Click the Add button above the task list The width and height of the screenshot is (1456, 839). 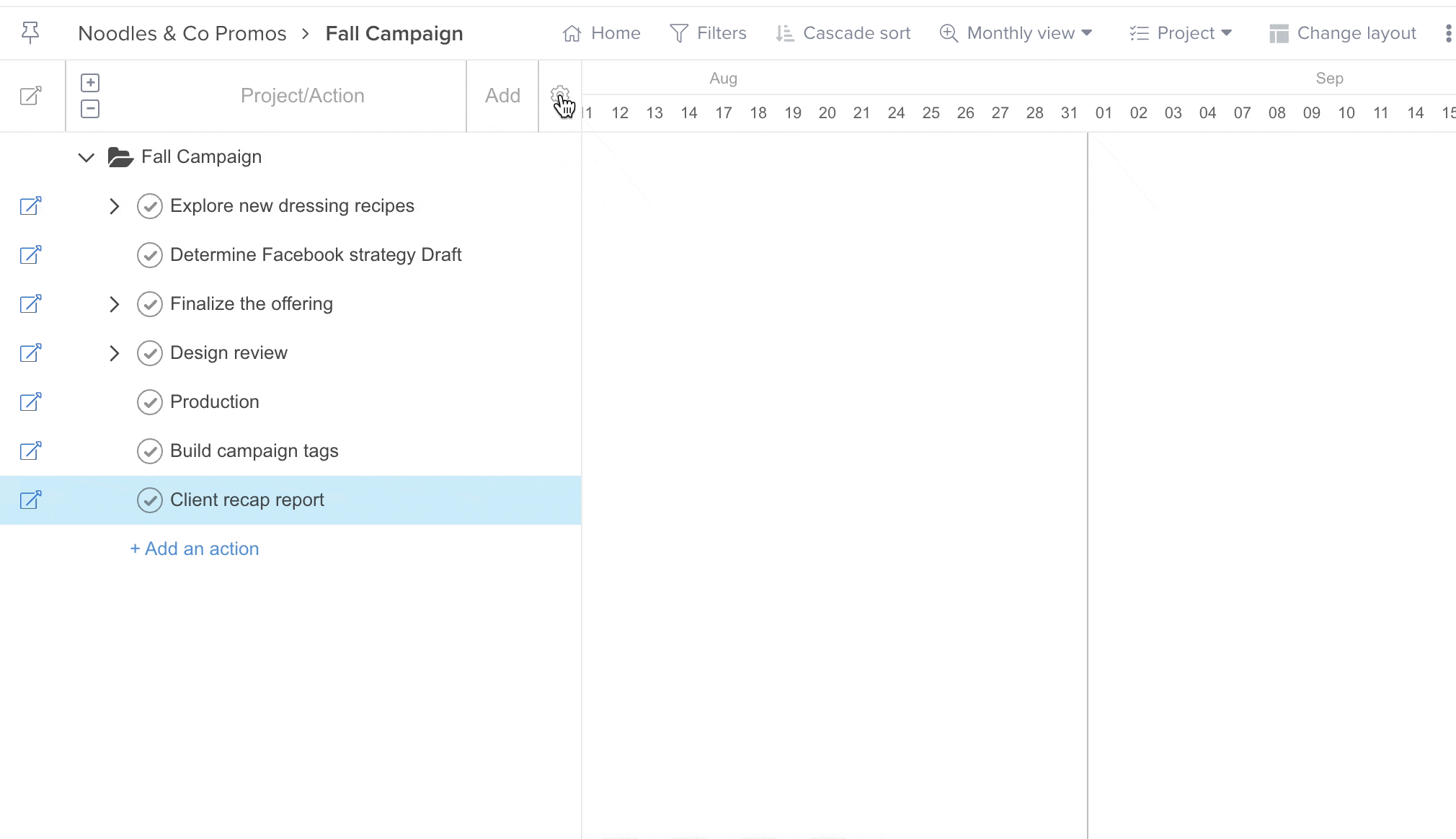[x=501, y=94]
